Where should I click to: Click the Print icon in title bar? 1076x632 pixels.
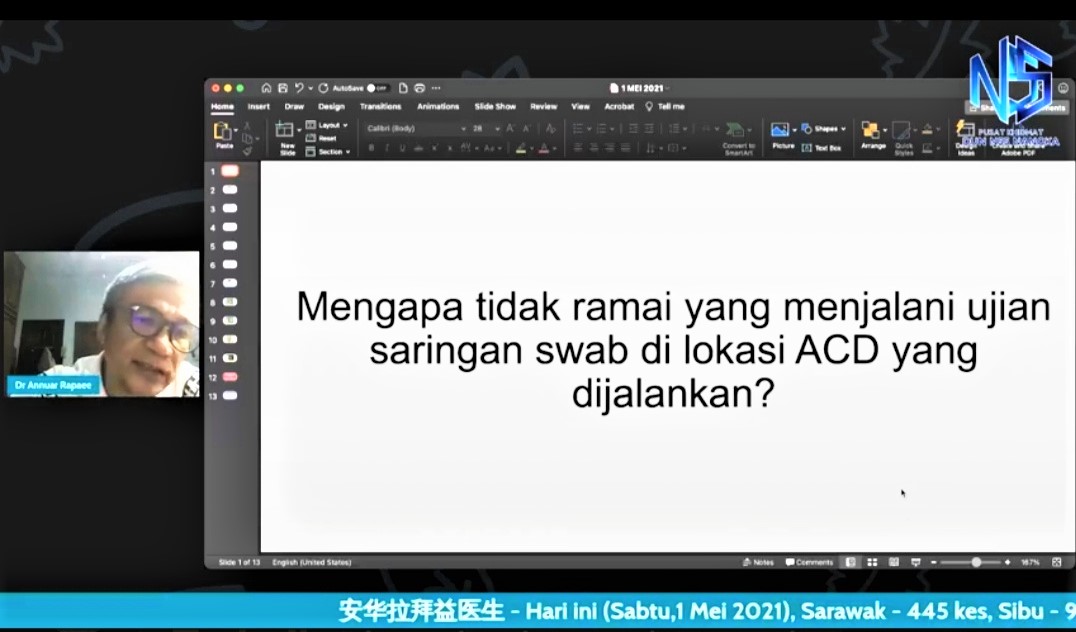click(419, 88)
